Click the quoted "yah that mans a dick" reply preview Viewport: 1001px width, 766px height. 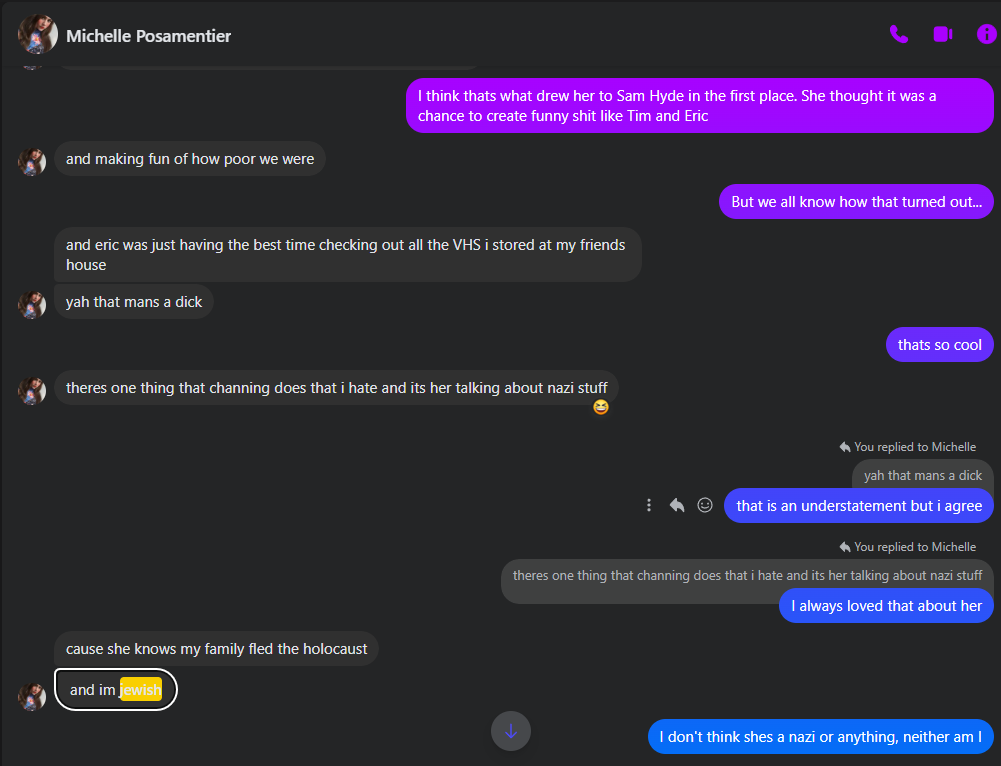(922, 475)
